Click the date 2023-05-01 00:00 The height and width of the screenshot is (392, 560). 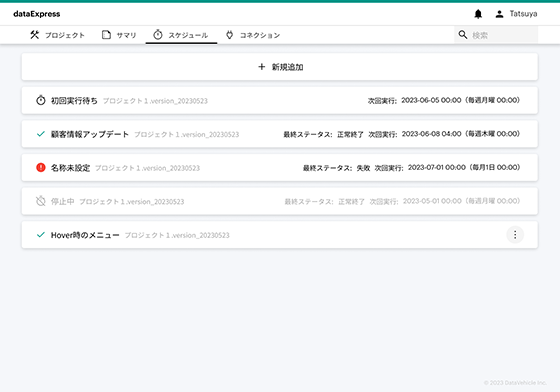click(x=432, y=201)
